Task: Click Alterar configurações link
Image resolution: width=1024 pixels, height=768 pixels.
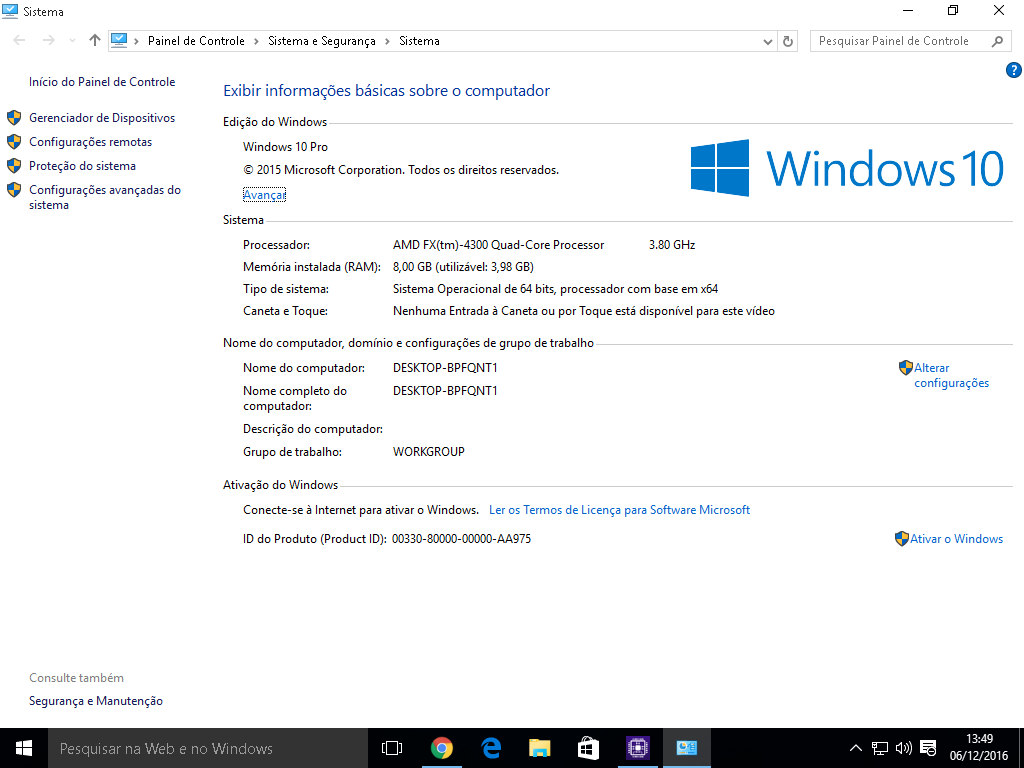Action: (952, 376)
